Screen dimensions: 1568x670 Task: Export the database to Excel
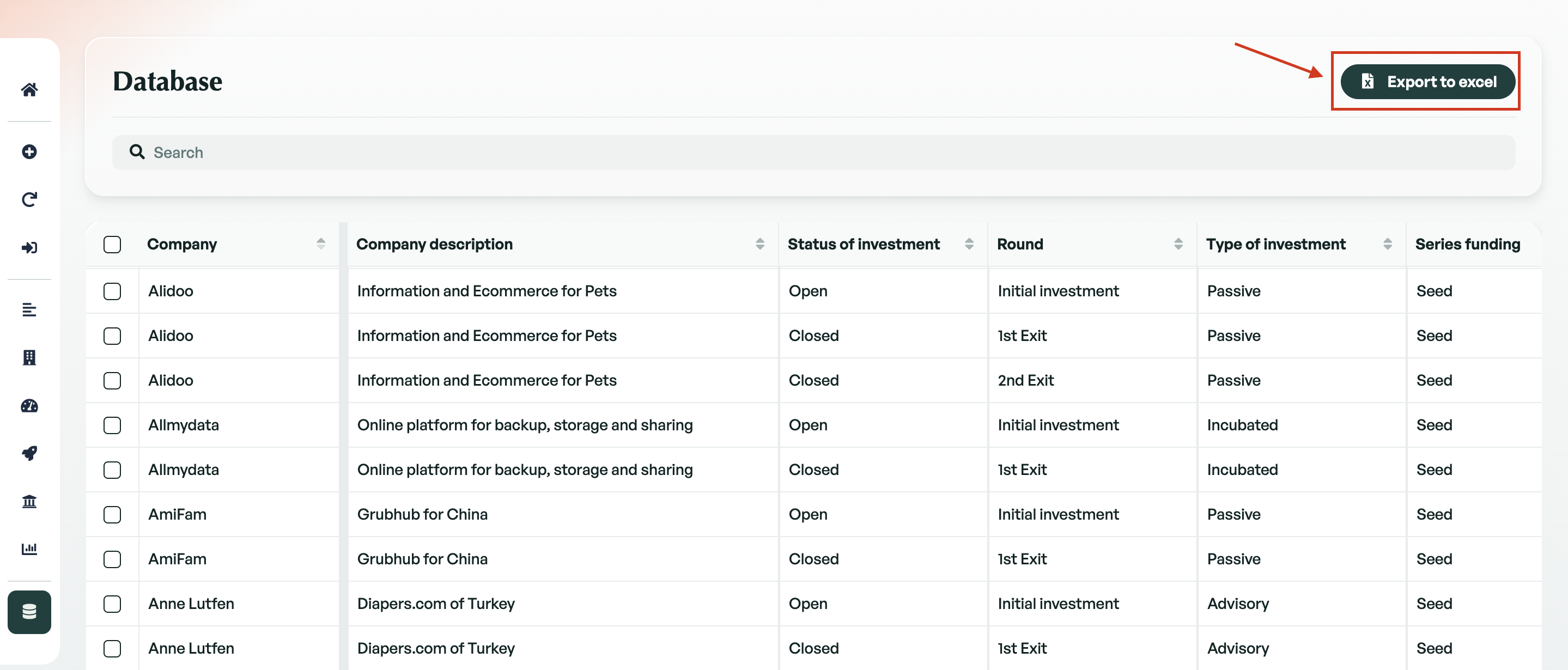[1427, 82]
